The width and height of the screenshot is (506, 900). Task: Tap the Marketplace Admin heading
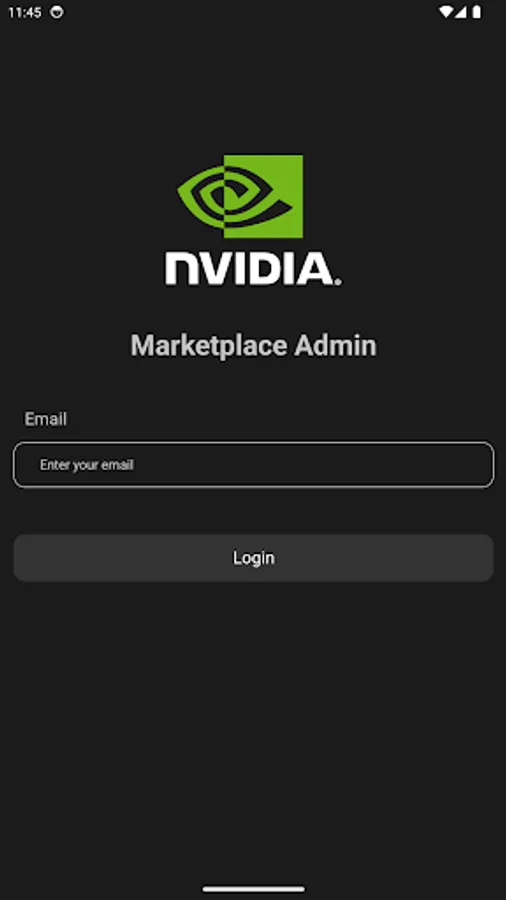253,346
